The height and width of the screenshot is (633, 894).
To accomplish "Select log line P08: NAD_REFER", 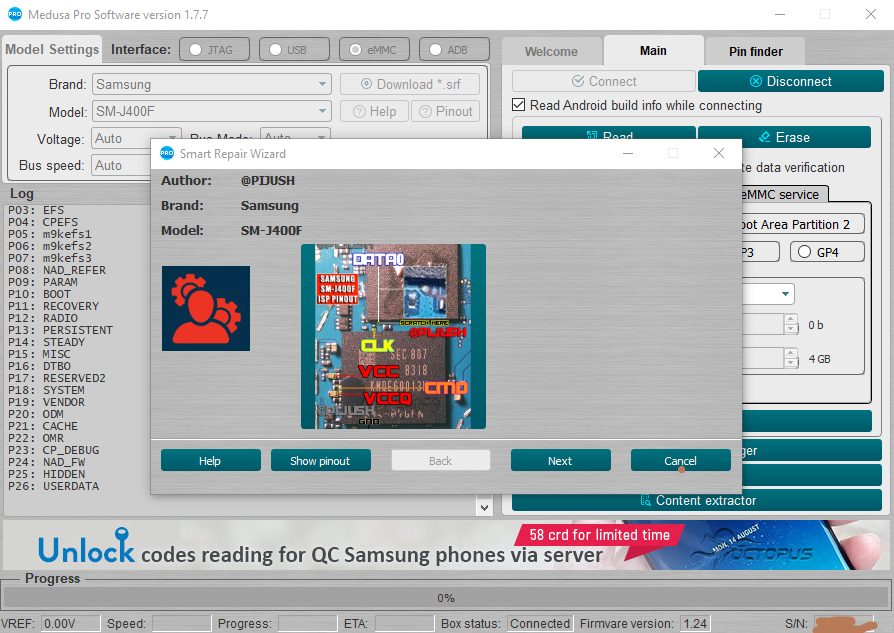I will (57, 270).
